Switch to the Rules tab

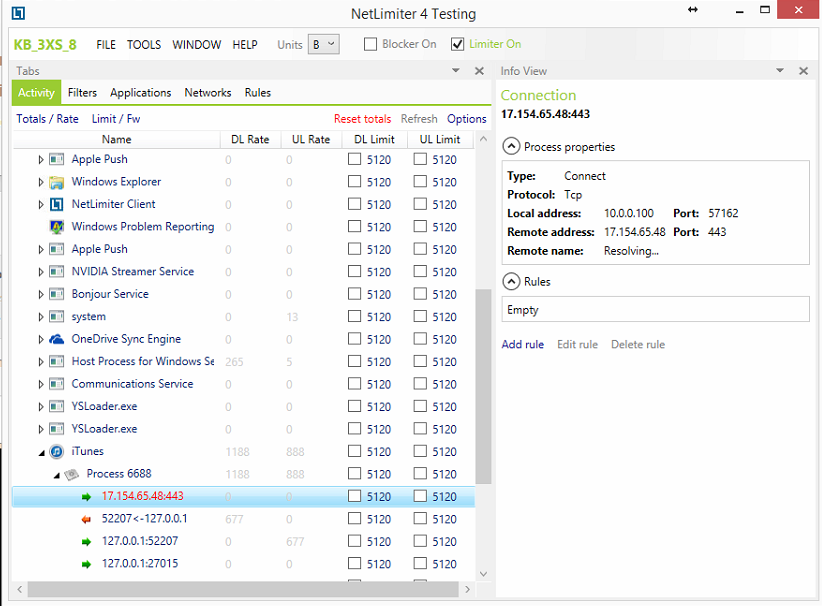click(257, 93)
